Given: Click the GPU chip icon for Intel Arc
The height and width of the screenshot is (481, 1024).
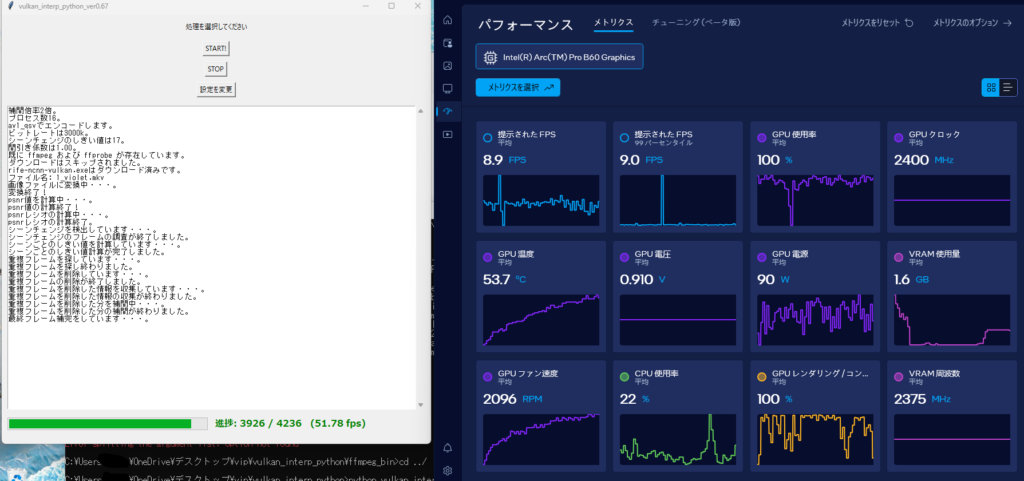Looking at the screenshot, I should click(491, 57).
